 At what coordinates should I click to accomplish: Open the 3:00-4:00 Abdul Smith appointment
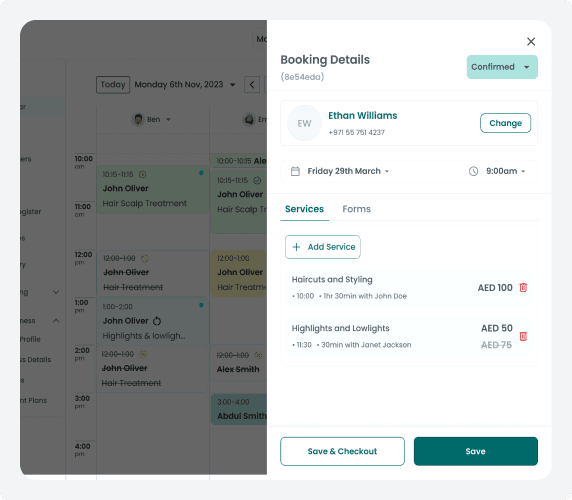pos(239,409)
